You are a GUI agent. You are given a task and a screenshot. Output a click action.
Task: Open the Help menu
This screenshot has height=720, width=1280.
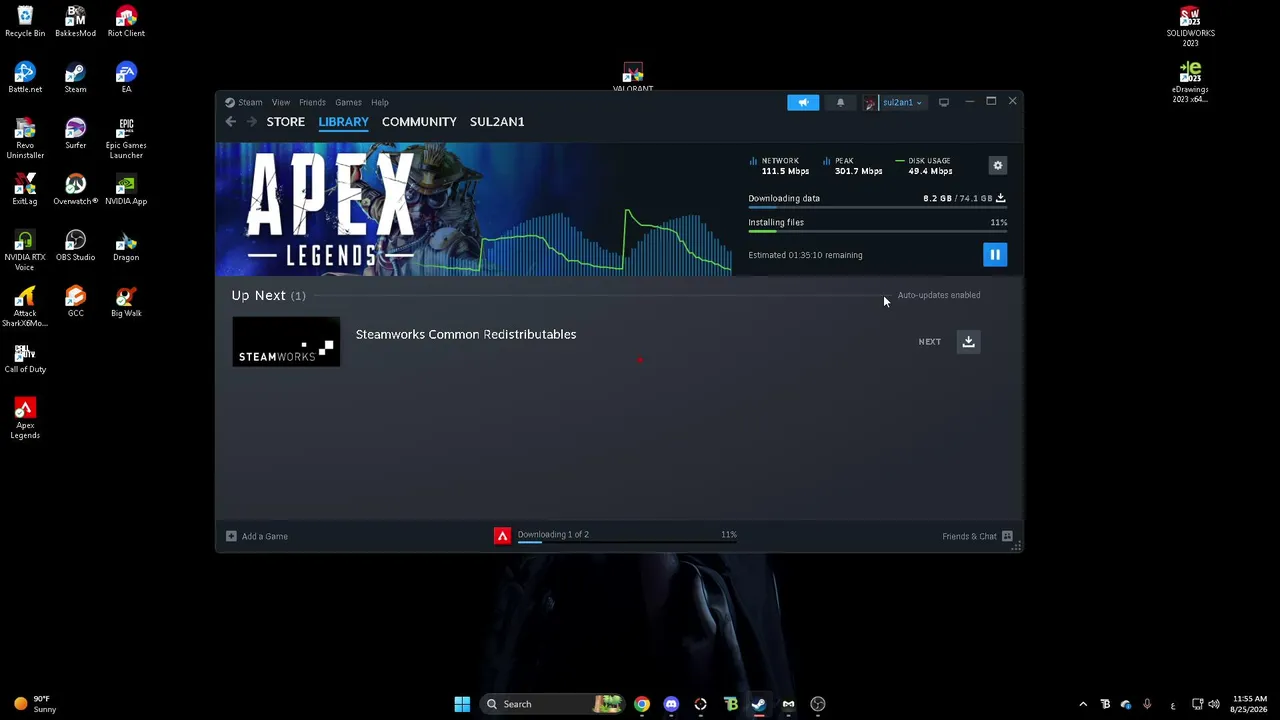click(x=380, y=102)
